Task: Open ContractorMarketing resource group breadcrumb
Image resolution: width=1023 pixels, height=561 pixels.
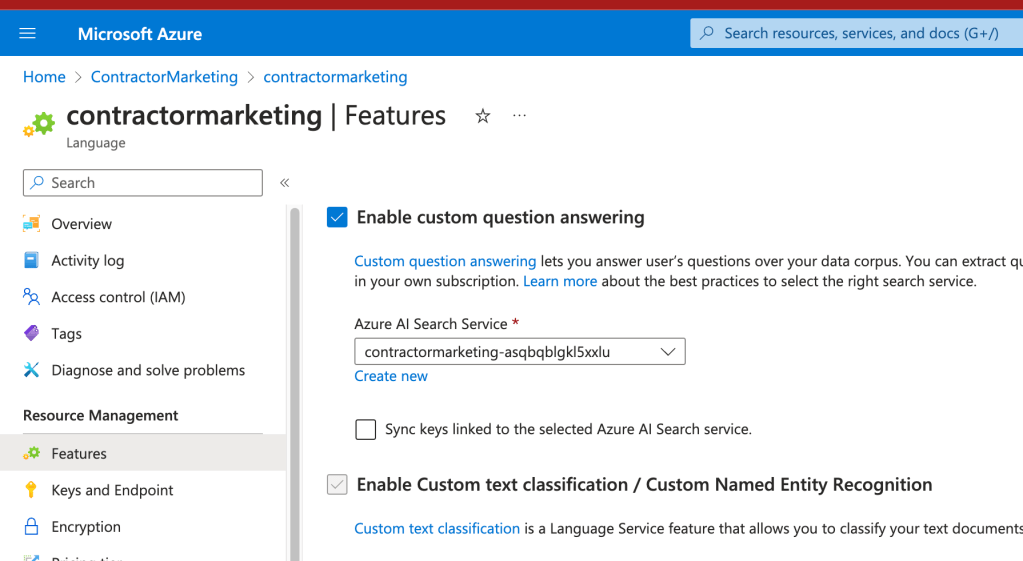Action: [164, 77]
